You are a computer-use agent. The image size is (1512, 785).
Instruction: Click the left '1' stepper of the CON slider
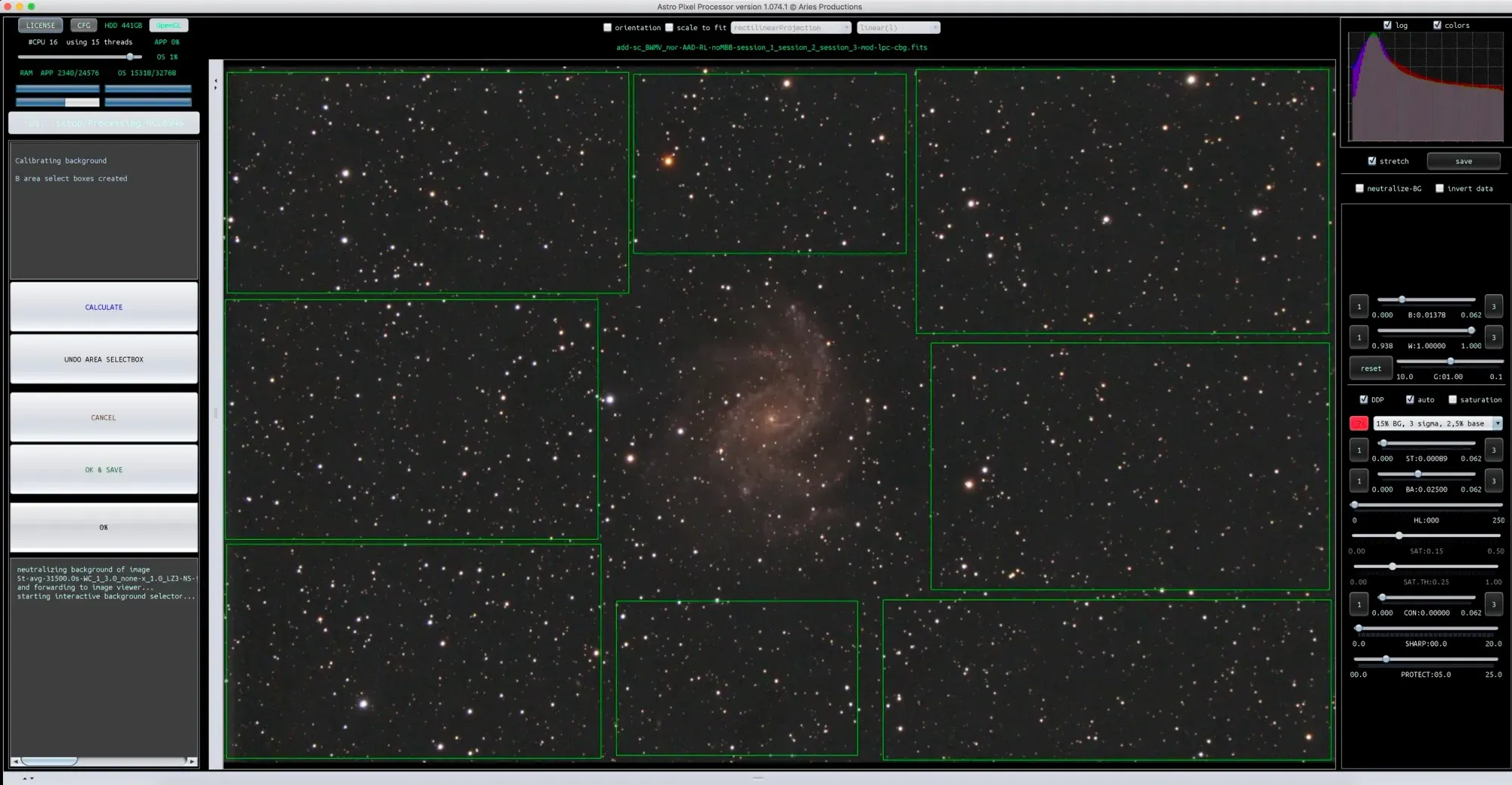pyautogui.click(x=1359, y=604)
